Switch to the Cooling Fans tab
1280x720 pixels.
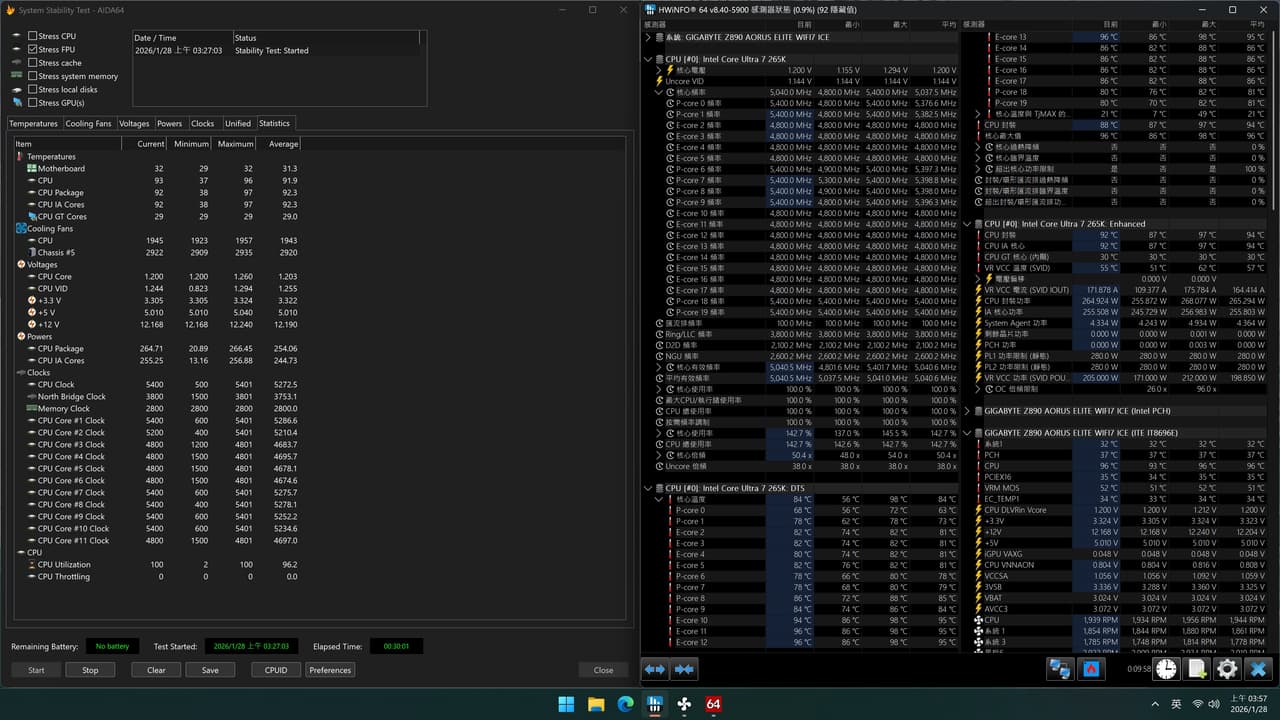[88, 124]
